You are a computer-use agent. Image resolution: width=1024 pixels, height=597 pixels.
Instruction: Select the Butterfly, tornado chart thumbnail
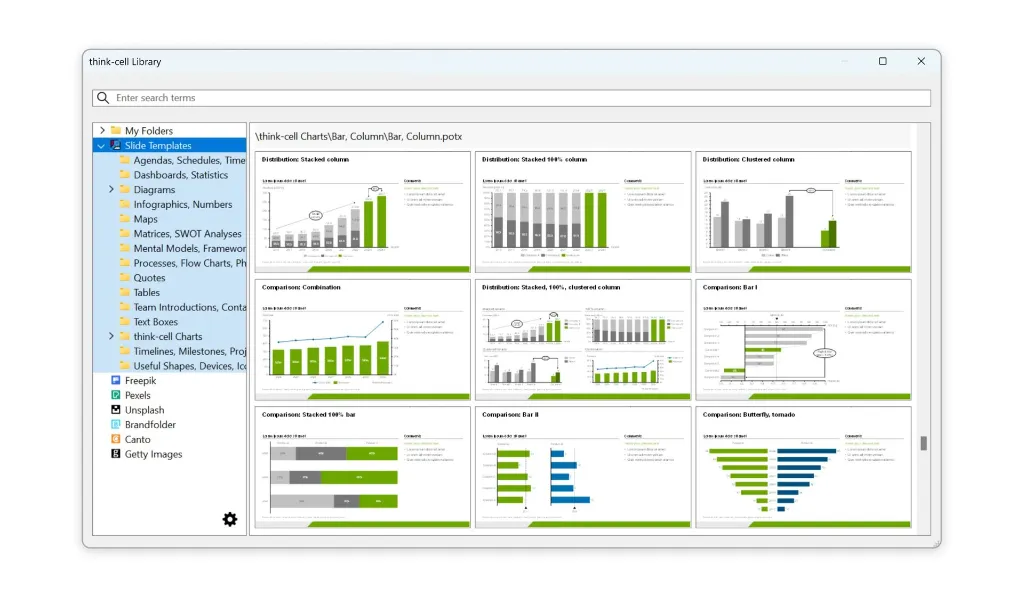(803, 467)
